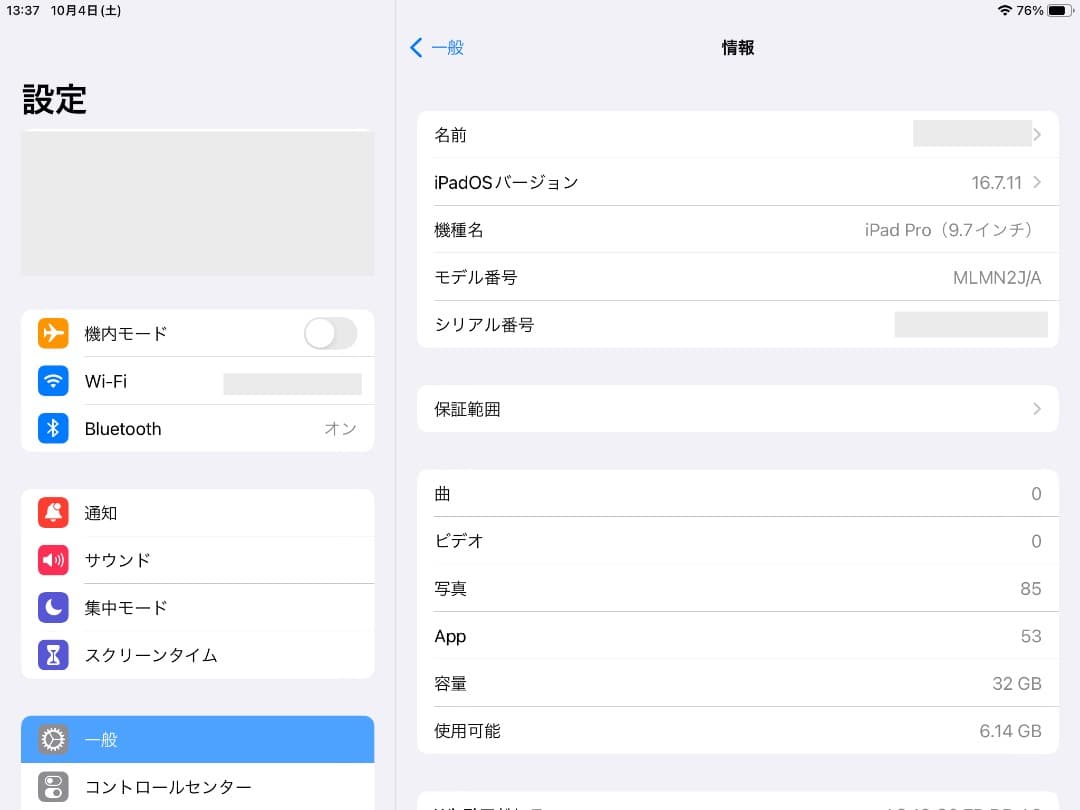This screenshot has width=1080, height=810.
Task: Toggle the 機内モード switch on
Action: click(330, 333)
